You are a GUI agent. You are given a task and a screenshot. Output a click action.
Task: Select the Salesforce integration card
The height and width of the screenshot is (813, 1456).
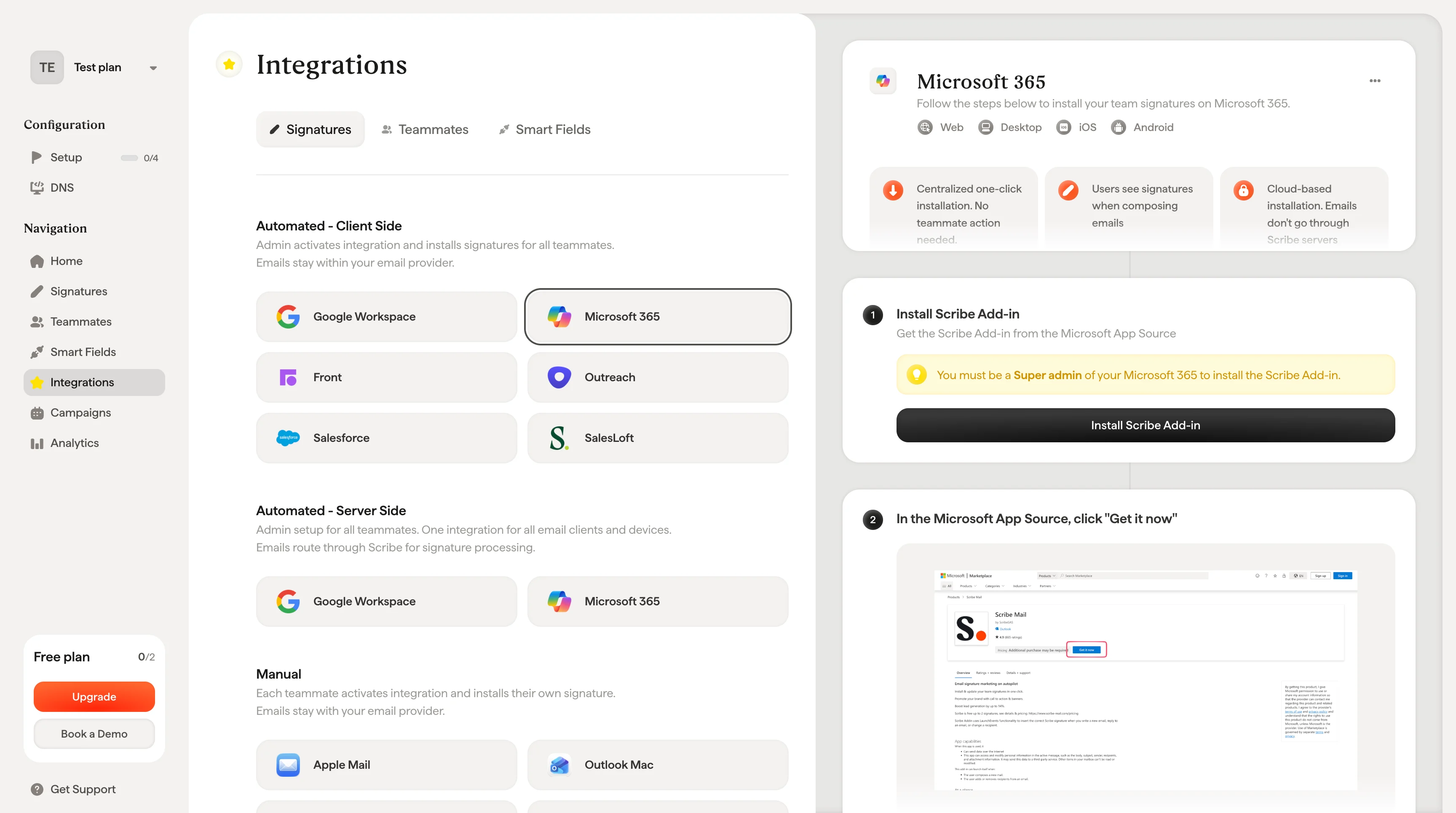(387, 438)
